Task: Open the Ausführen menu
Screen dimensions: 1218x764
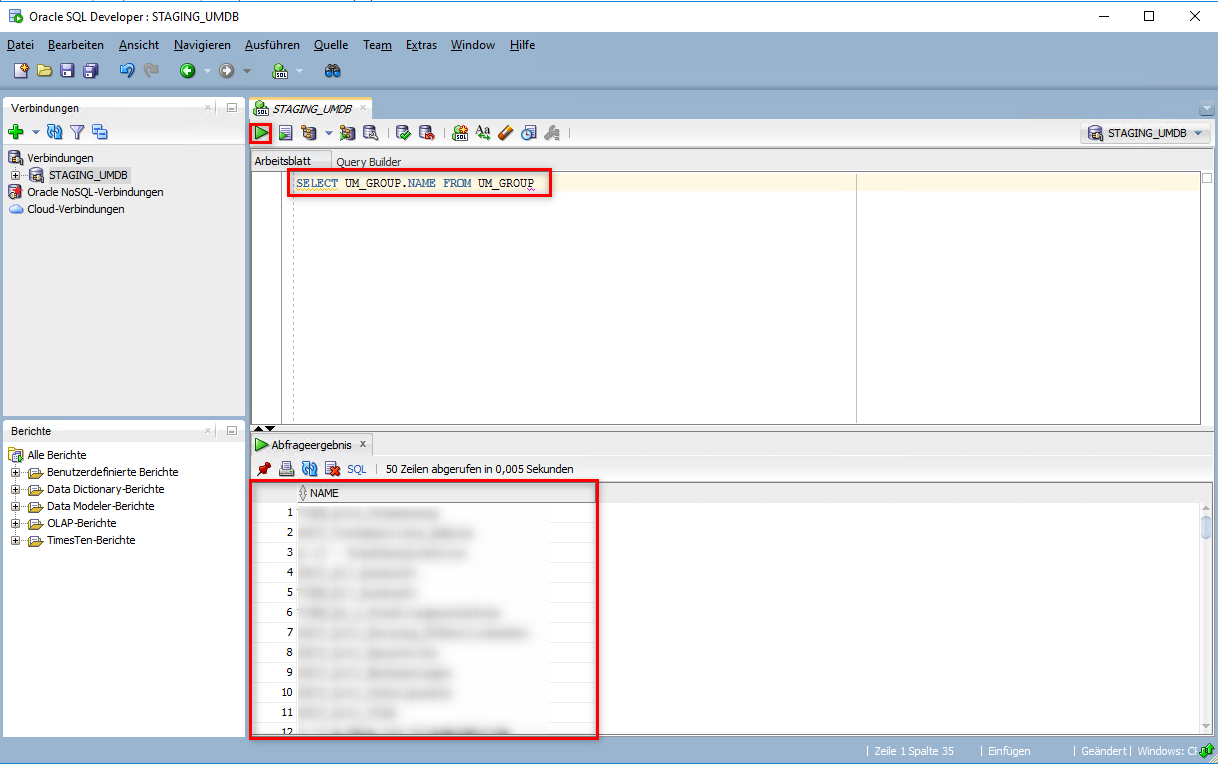Action: click(x=271, y=45)
